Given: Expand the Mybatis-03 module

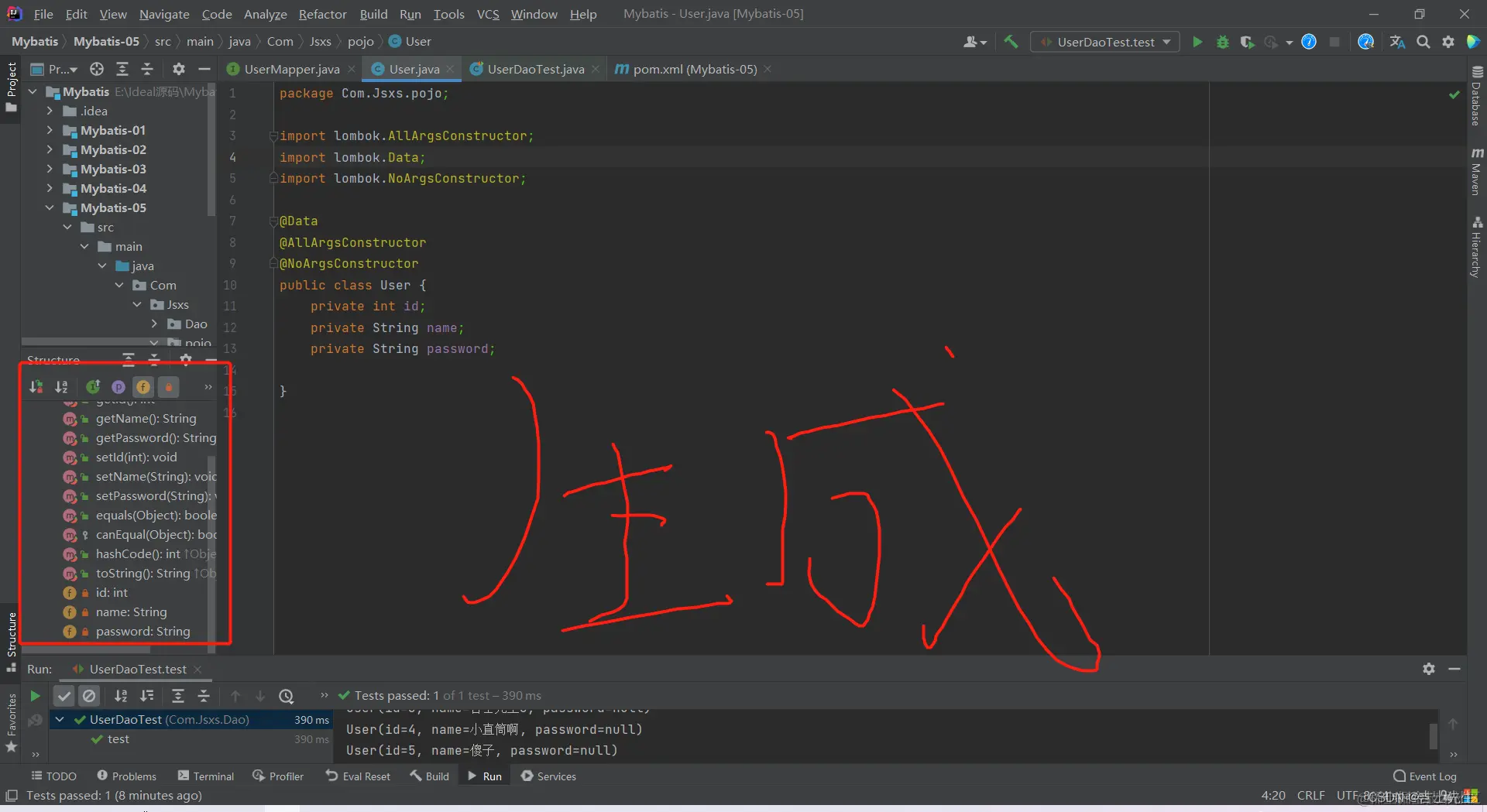Looking at the screenshot, I should (50, 169).
